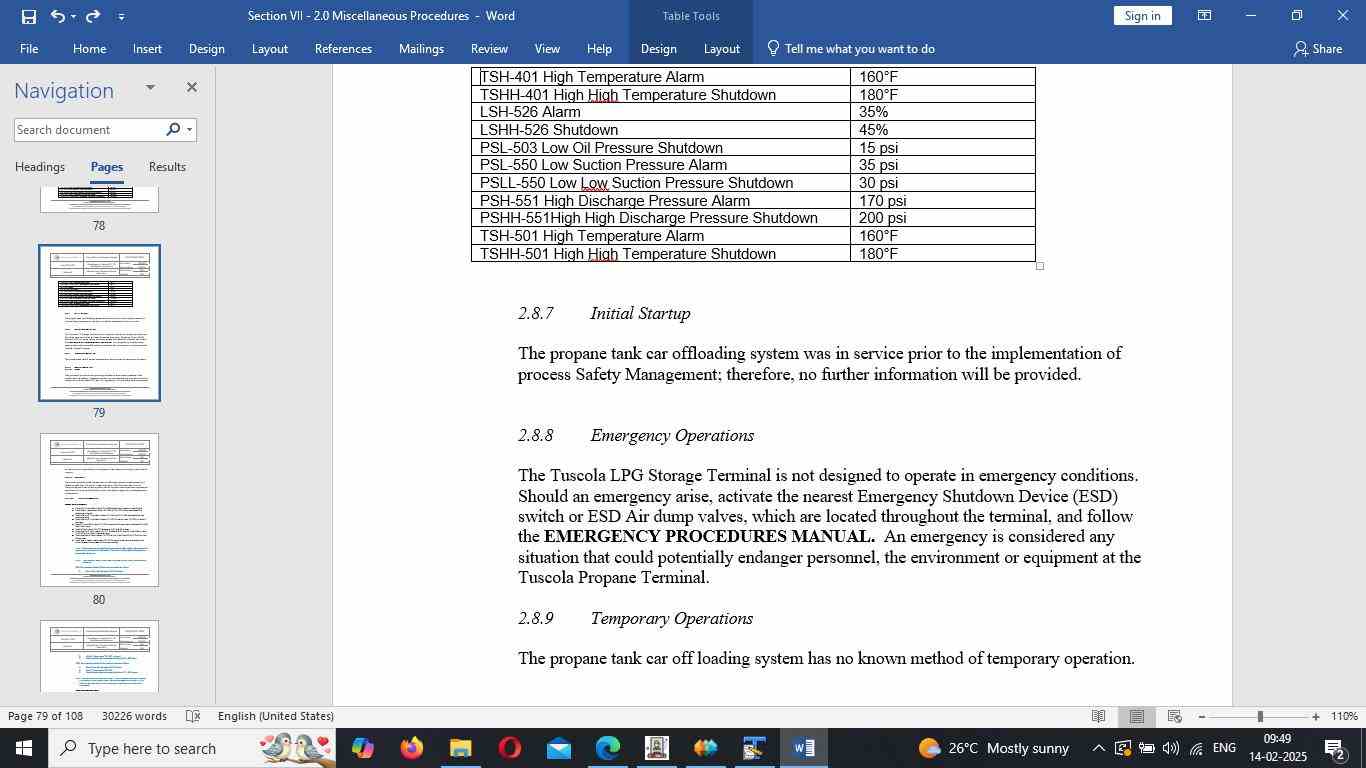
Task: Switch to Headings tab in Navigation
Action: [x=40, y=167]
